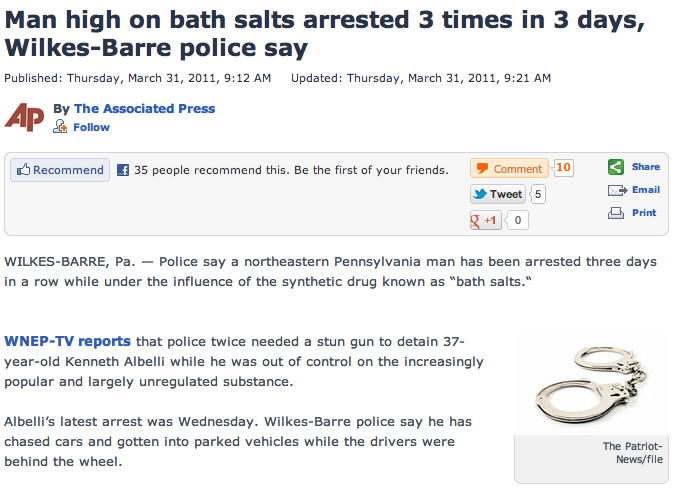This screenshot has height=488, width=677.
Task: View the comment count bubble showing 10
Action: (563, 168)
